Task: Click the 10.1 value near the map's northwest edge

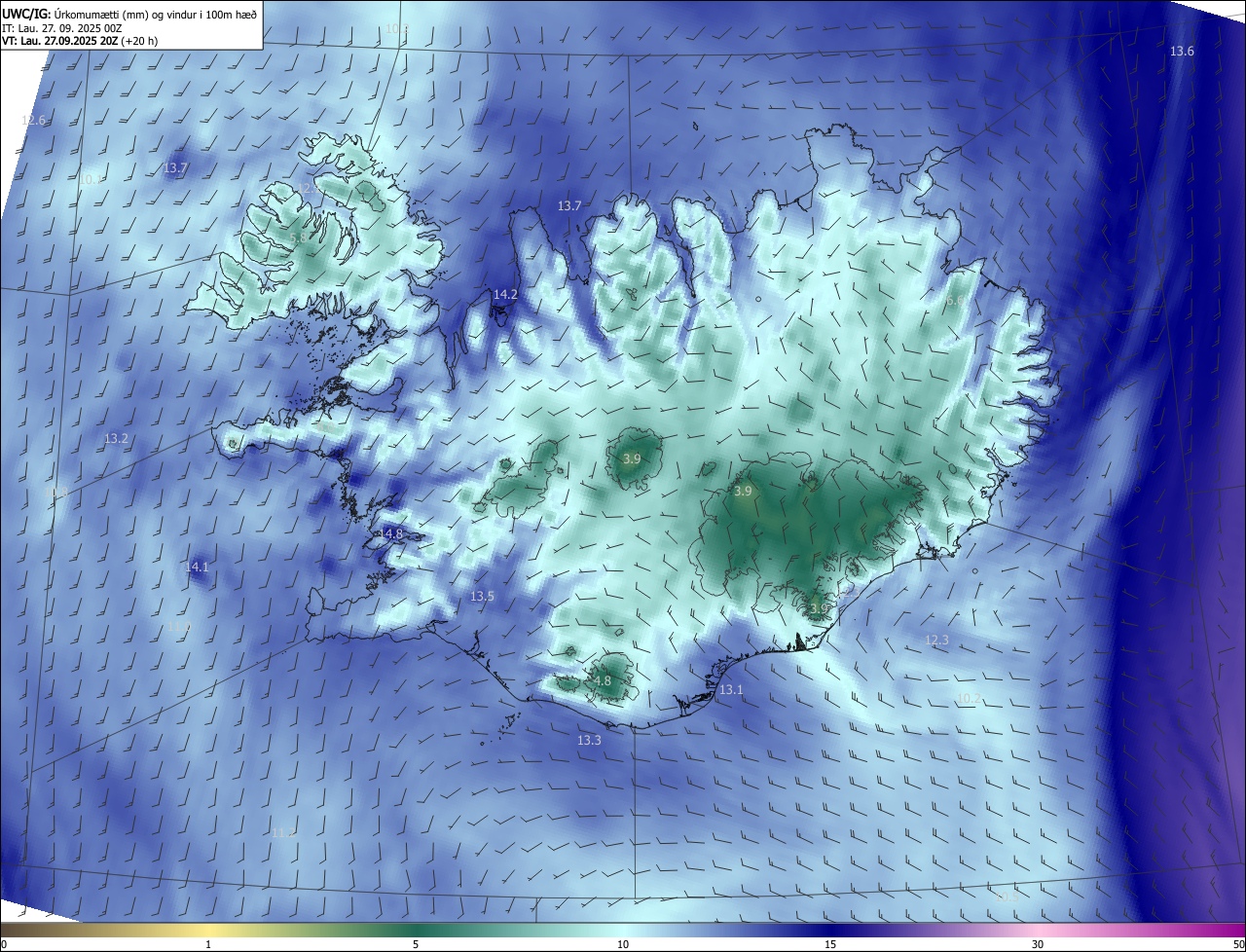Action: click(x=92, y=180)
